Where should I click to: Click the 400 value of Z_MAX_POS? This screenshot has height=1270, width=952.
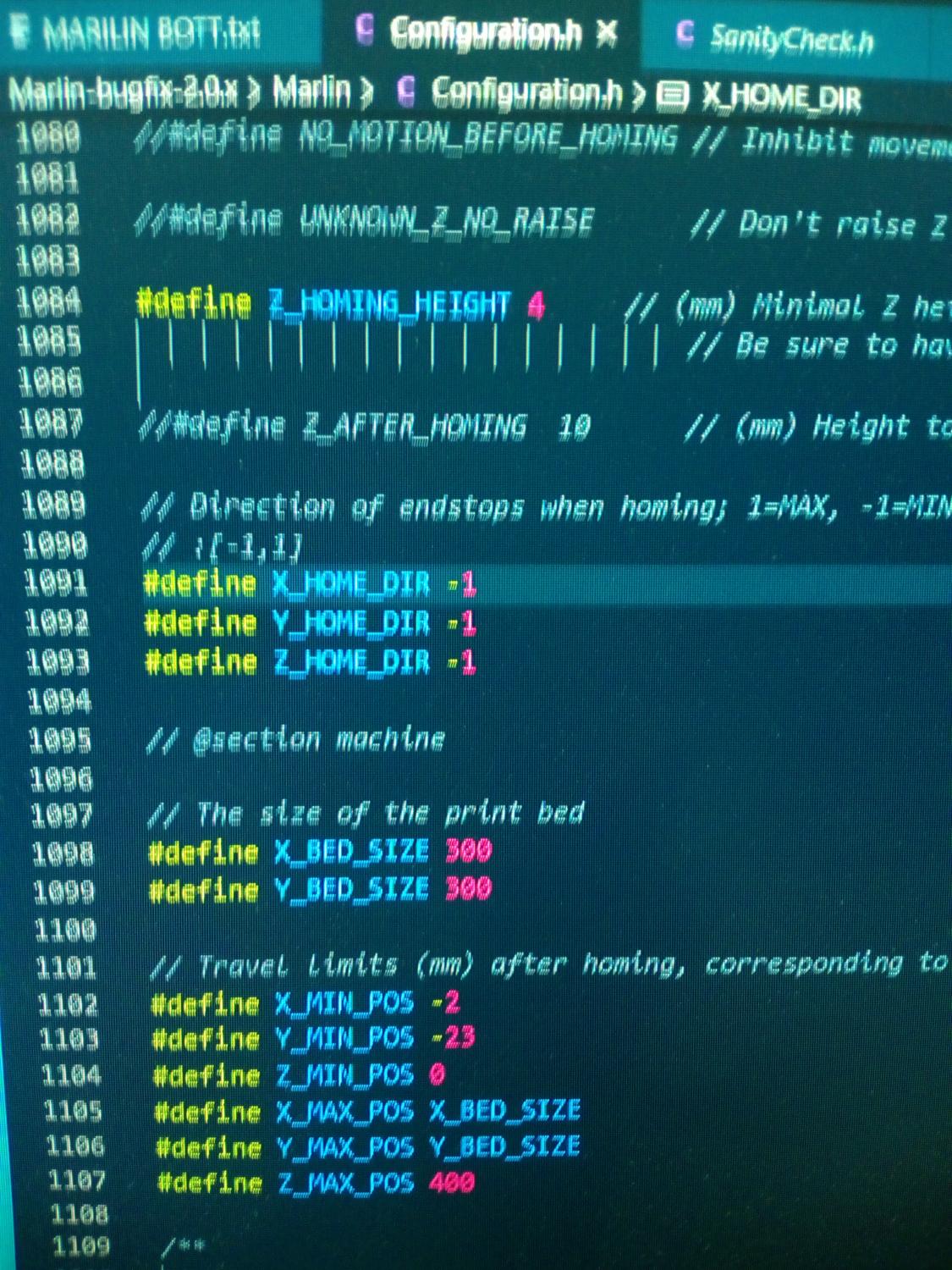pos(452,1182)
